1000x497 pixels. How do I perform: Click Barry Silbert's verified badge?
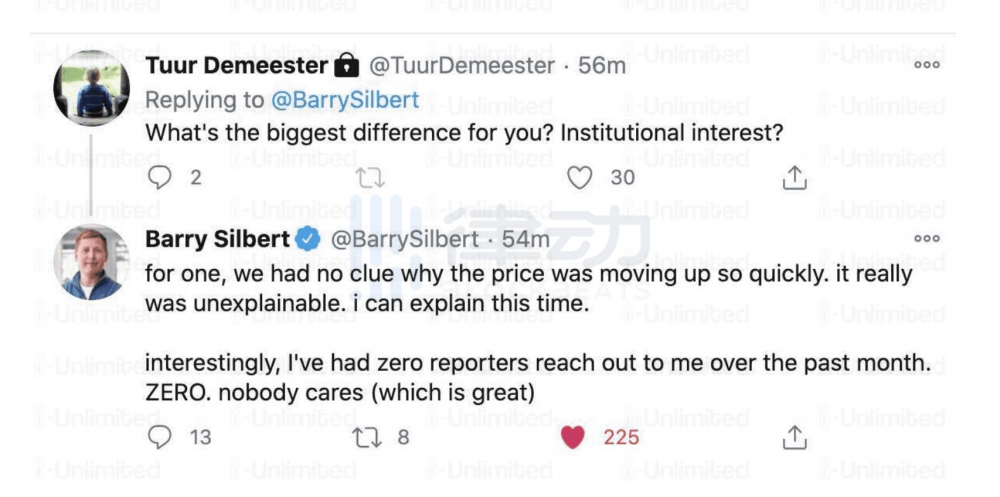coord(308,240)
